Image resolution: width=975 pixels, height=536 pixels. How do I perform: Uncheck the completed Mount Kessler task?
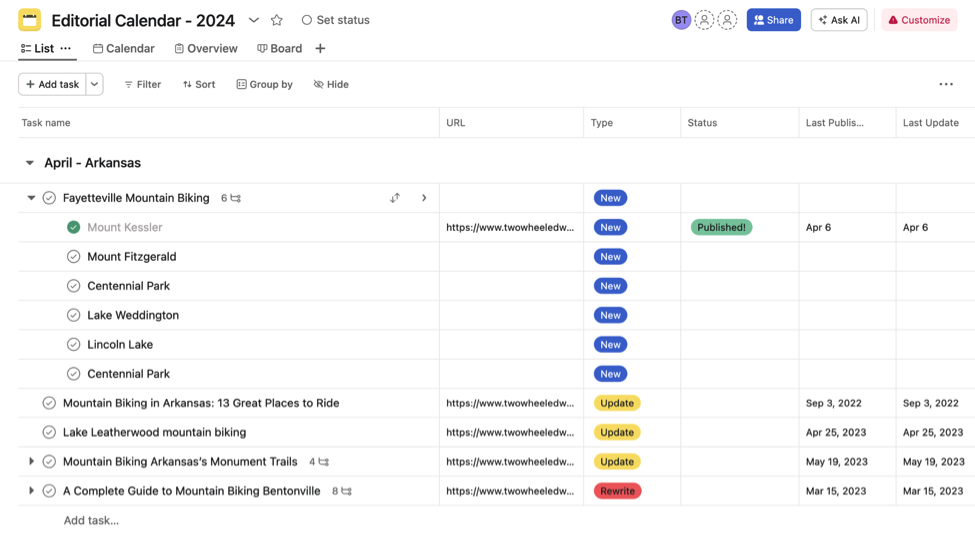point(73,227)
